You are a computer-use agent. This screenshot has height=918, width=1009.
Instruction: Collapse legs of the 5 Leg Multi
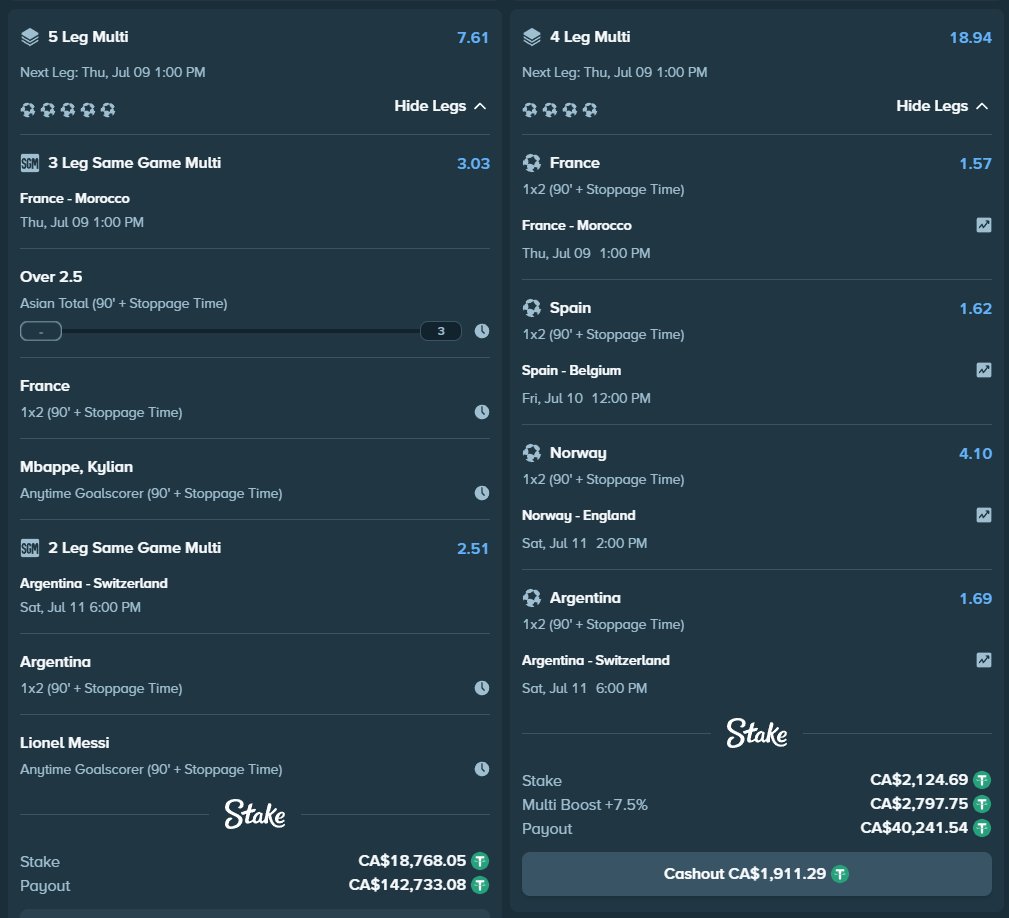[x=440, y=106]
